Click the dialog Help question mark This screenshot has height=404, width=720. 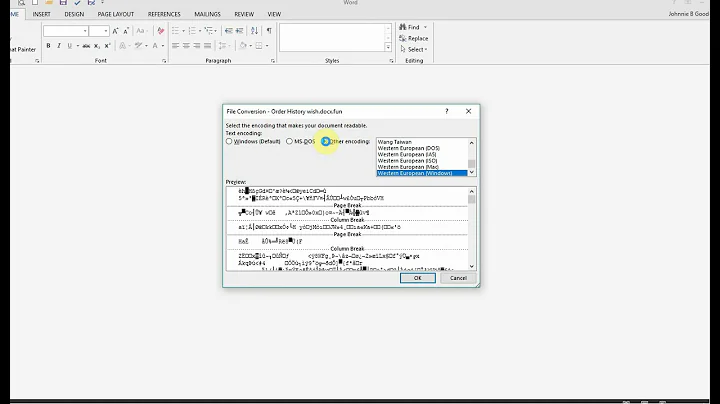point(446,111)
